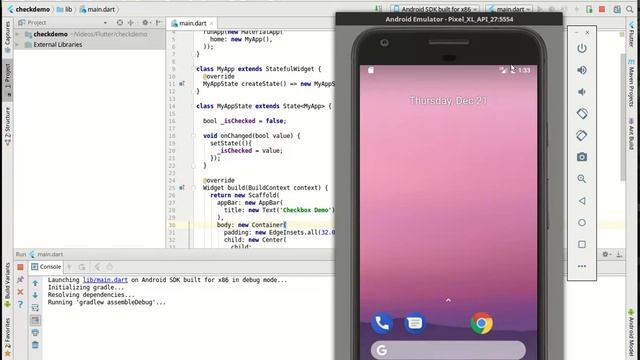Expand the External Libraries node
This screenshot has height=360, width=640.
(x=18, y=44)
